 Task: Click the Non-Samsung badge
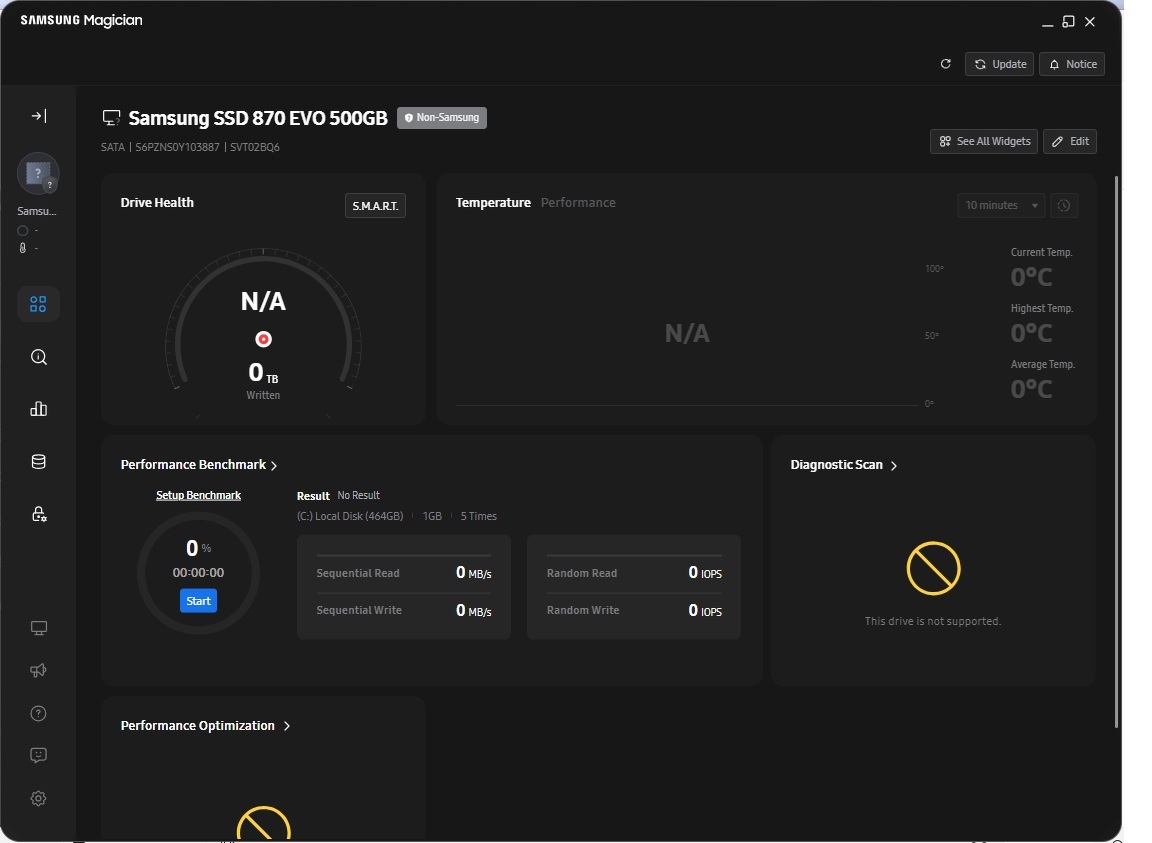[442, 118]
